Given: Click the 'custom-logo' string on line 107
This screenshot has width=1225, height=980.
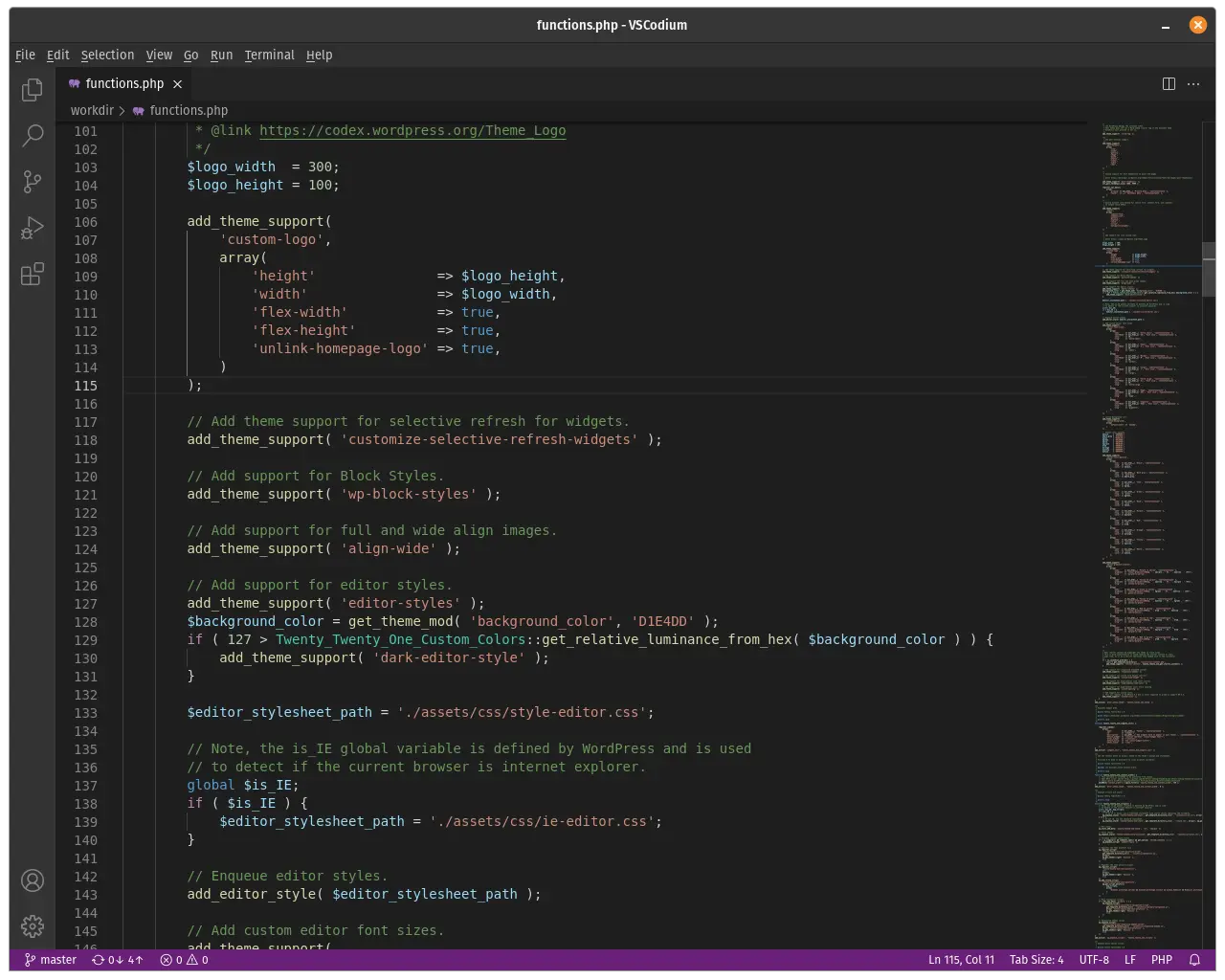Looking at the screenshot, I should (272, 240).
